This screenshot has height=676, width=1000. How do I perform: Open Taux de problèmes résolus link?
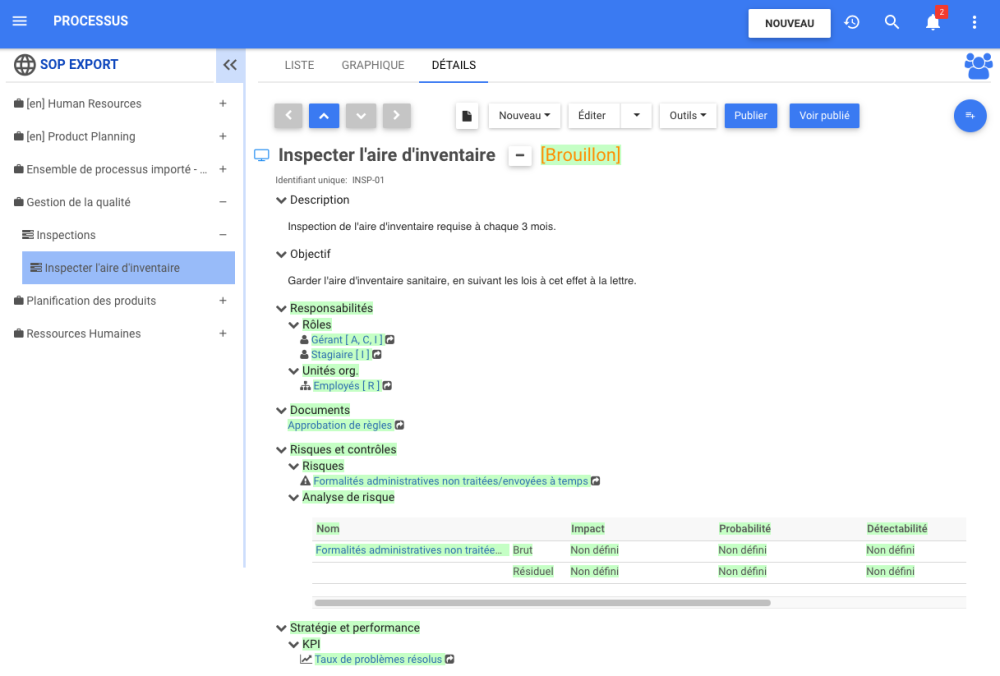pos(378,659)
